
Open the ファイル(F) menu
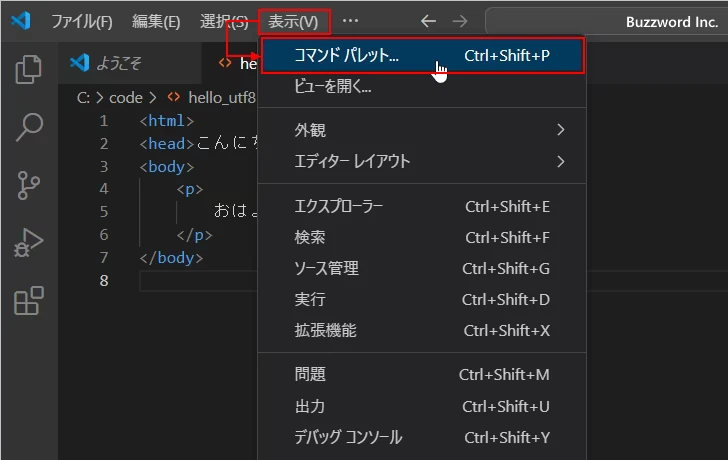(x=81, y=21)
